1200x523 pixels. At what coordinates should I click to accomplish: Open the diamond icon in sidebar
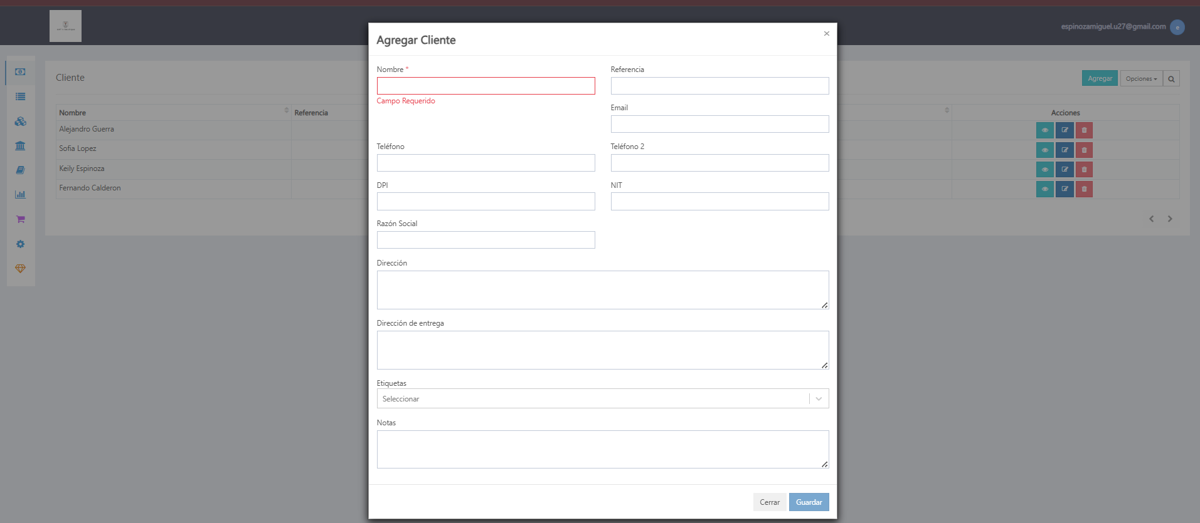(20, 269)
